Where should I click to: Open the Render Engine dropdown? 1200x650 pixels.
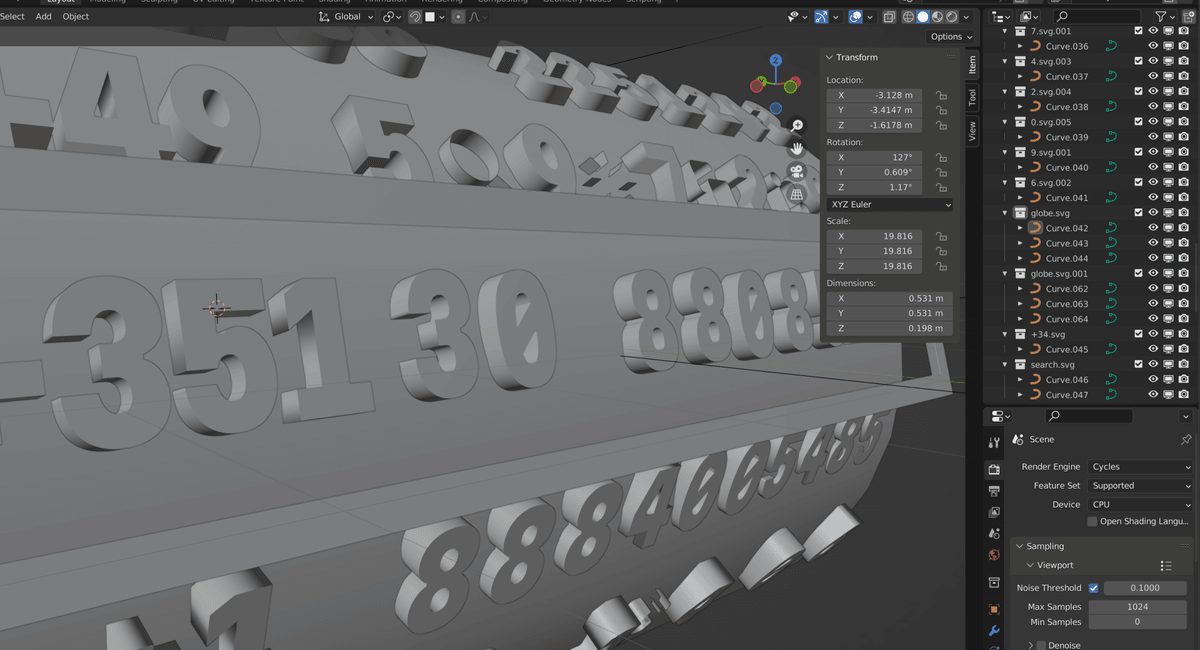pos(1140,466)
